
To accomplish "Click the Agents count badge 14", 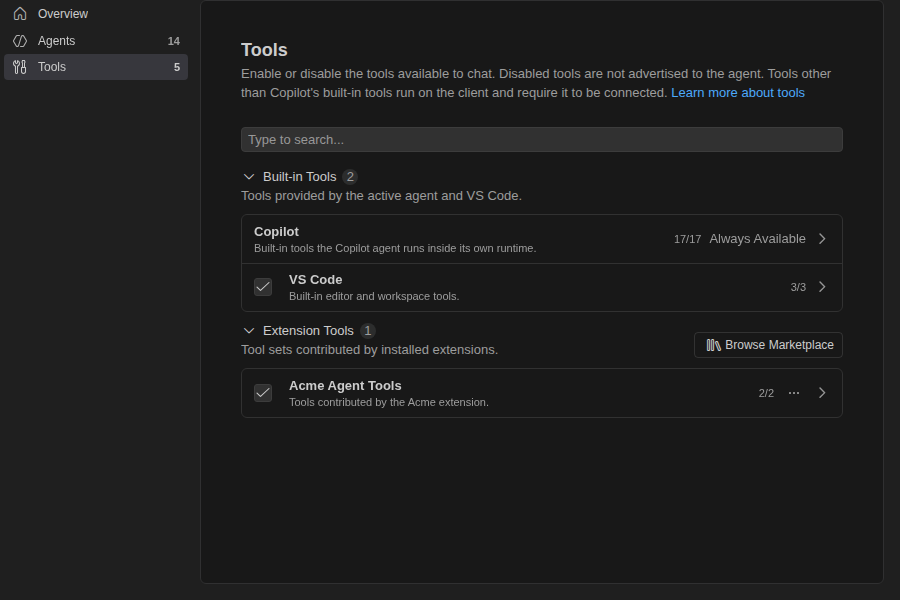I will pyautogui.click(x=173, y=41).
